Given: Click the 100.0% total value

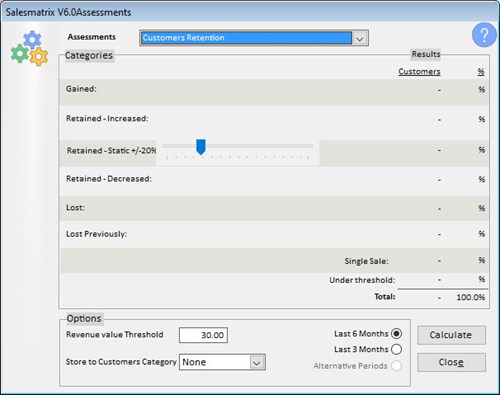Looking at the screenshot, I should click(x=471, y=297).
